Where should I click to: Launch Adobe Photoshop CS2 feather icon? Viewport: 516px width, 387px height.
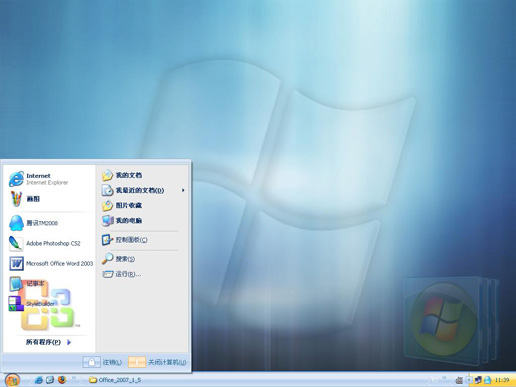pyautogui.click(x=16, y=243)
